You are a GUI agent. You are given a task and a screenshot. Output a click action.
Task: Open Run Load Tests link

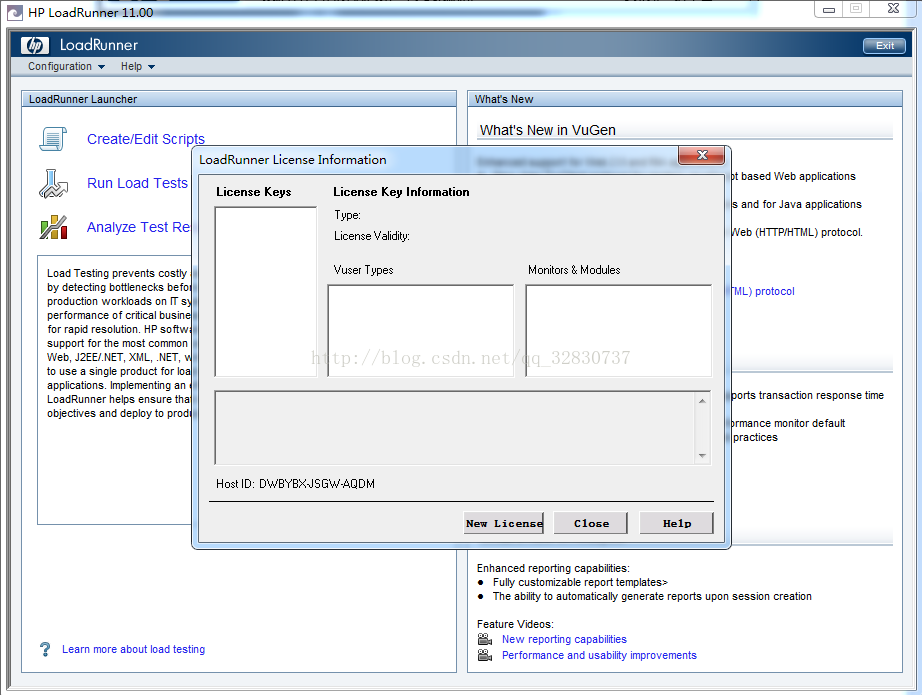click(x=137, y=183)
